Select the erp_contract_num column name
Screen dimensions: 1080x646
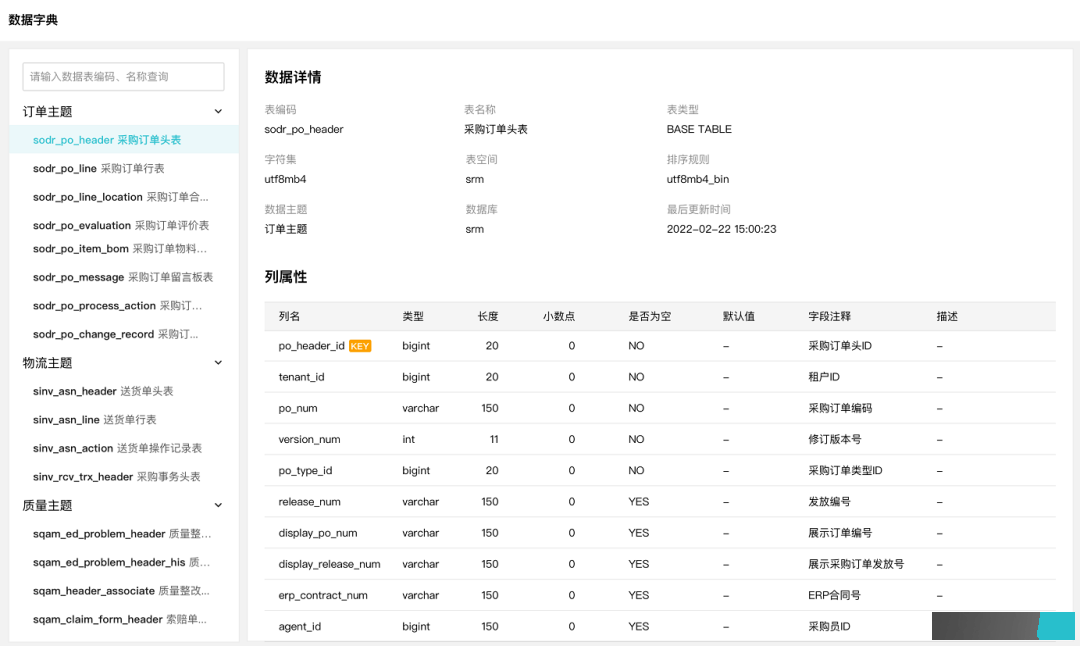click(323, 596)
